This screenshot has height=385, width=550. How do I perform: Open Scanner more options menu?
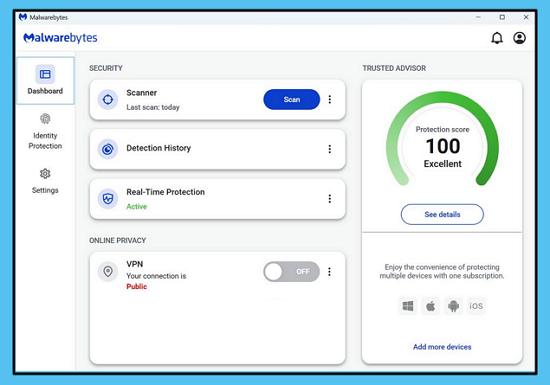coord(330,100)
